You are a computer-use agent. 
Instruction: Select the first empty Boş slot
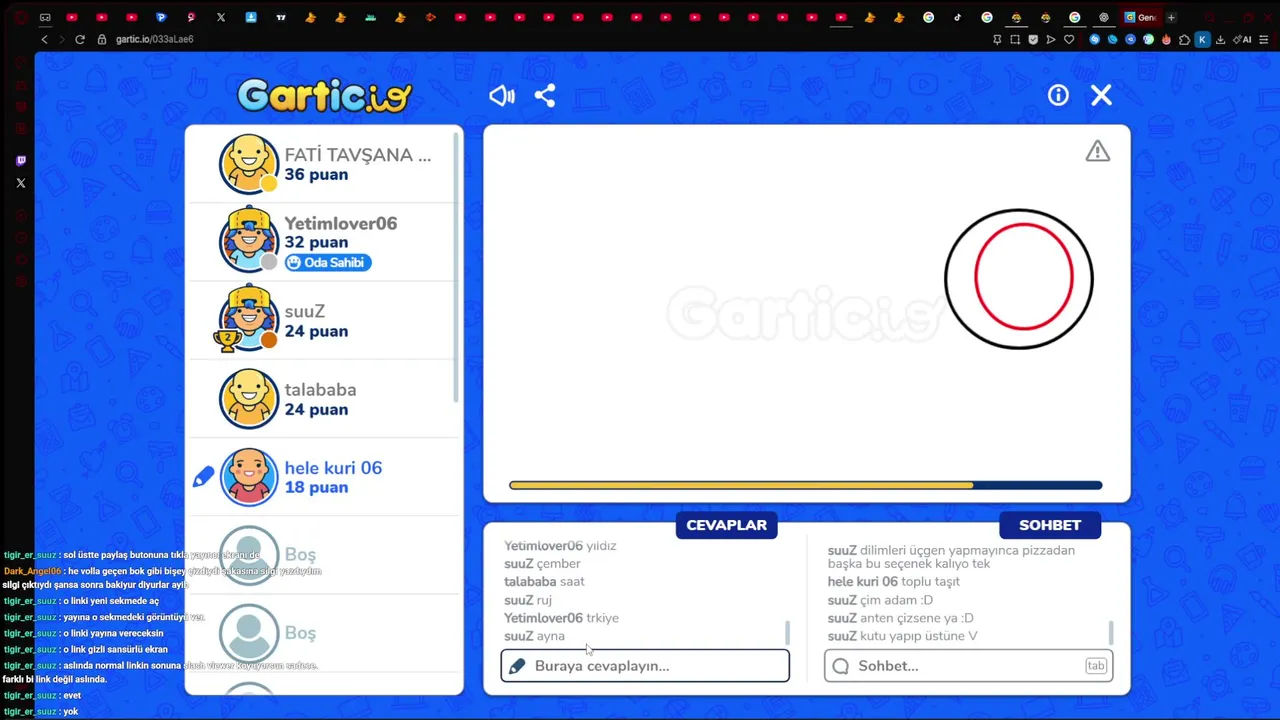pos(324,555)
